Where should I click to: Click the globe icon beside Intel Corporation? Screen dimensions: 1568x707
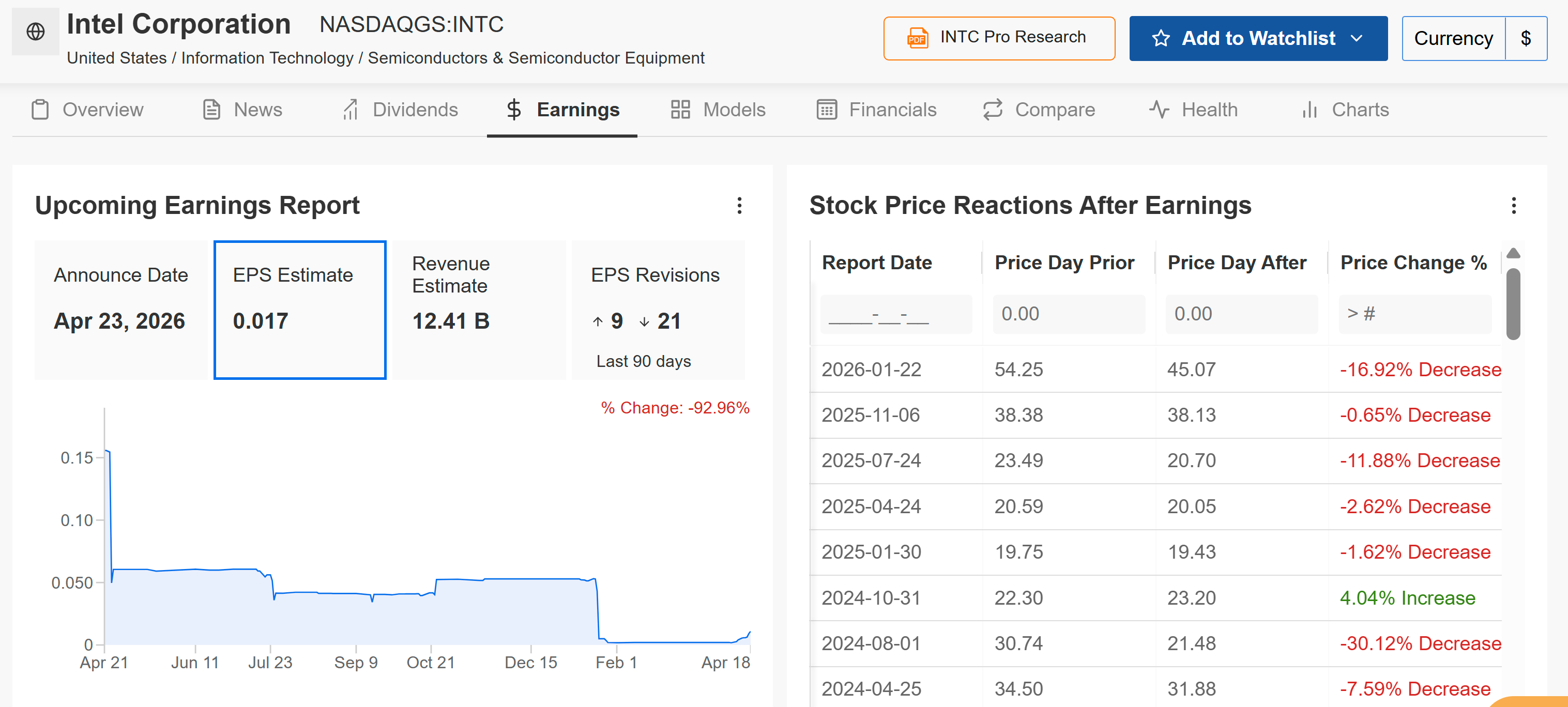pos(35,32)
